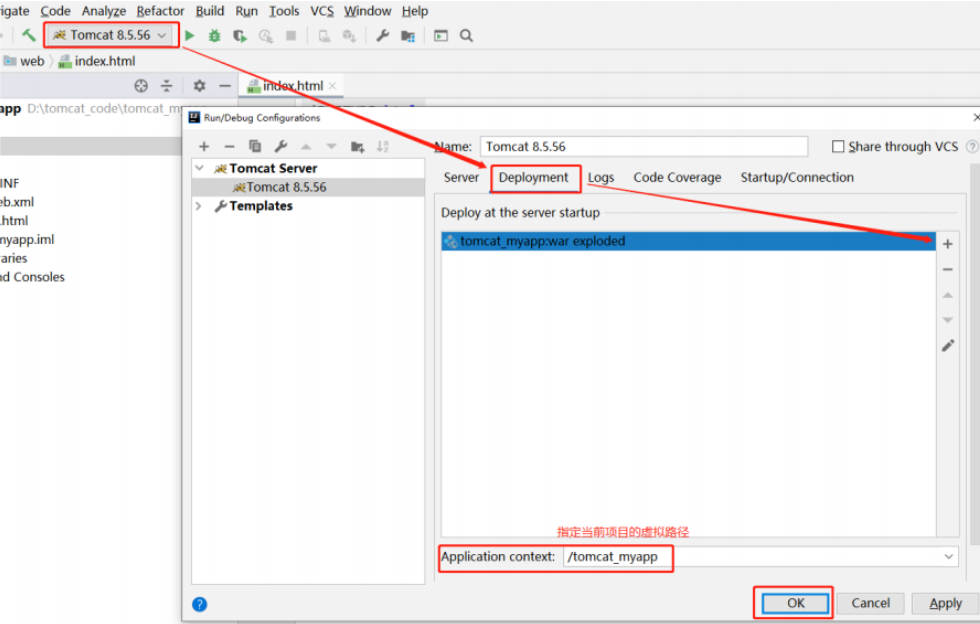Image resolution: width=980 pixels, height=624 pixels.
Task: Open the Tomcat 8.5.56 run configuration dropdown
Action: (x=111, y=35)
